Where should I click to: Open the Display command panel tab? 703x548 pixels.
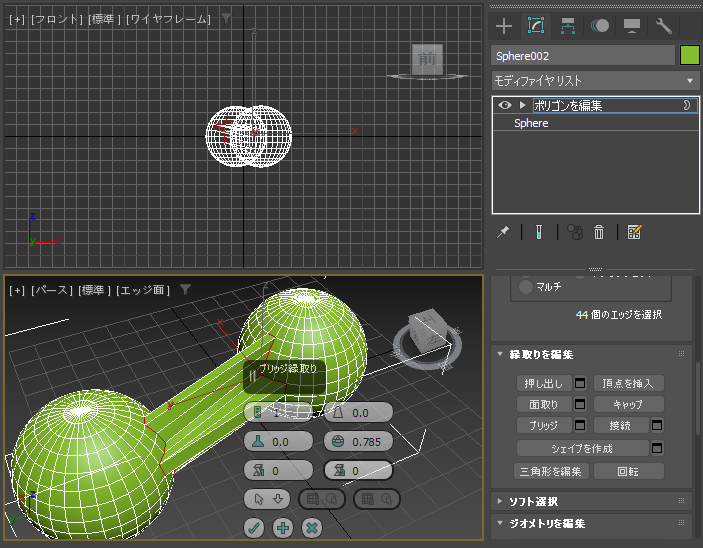coord(632,26)
